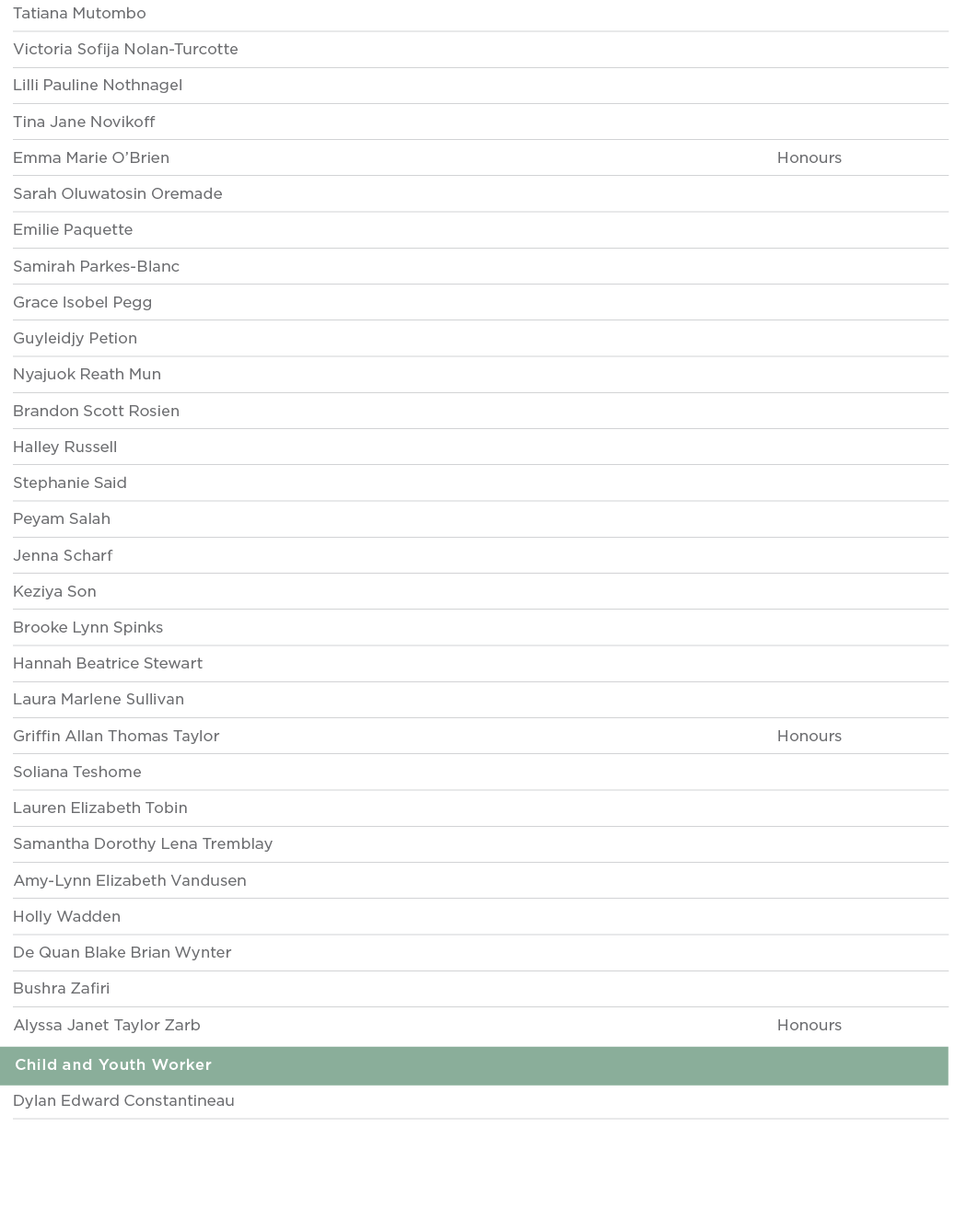Click the name Samantha Dorothy Lena Tremblay
The width and height of the screenshot is (955, 1232).
143,844
